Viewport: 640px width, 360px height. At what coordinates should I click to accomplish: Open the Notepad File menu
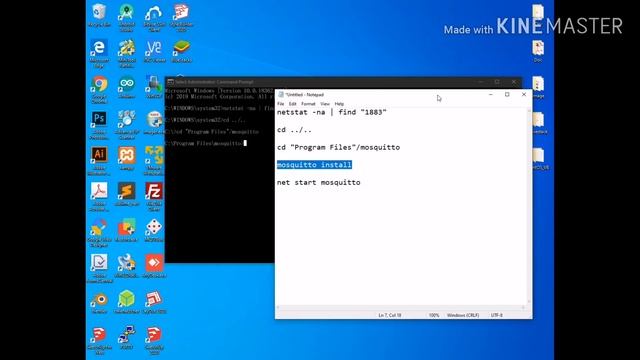[x=281, y=104]
